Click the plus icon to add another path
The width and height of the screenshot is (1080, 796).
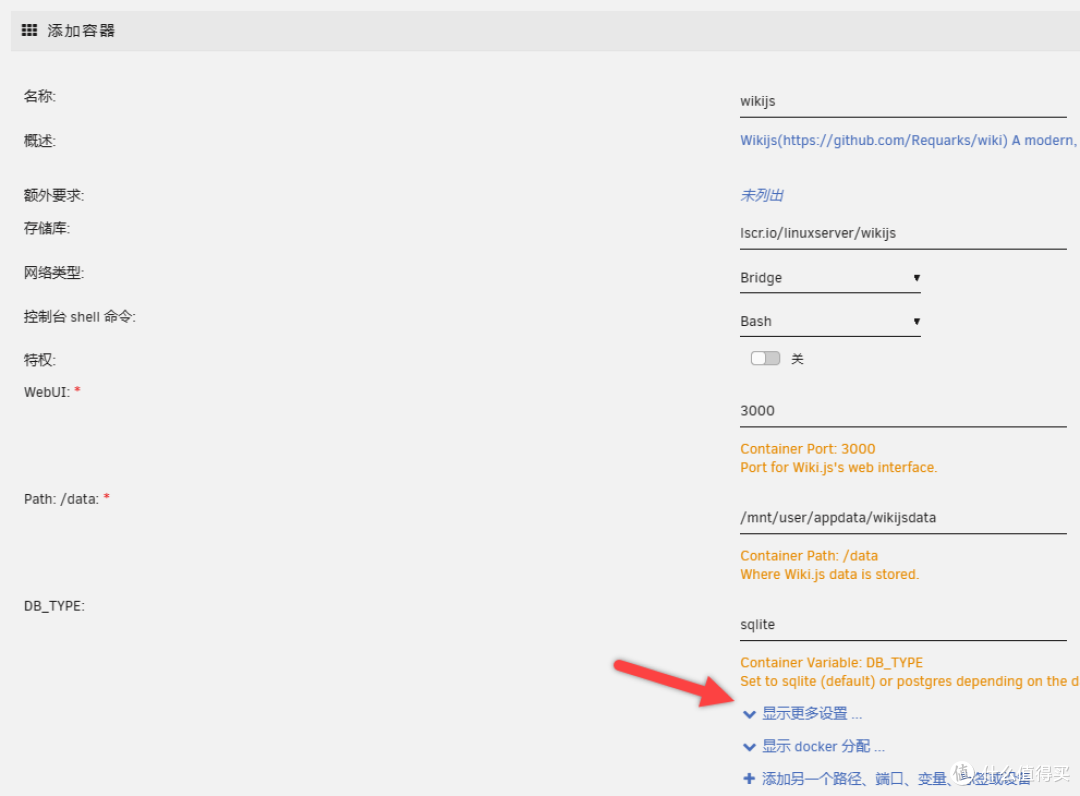(749, 779)
